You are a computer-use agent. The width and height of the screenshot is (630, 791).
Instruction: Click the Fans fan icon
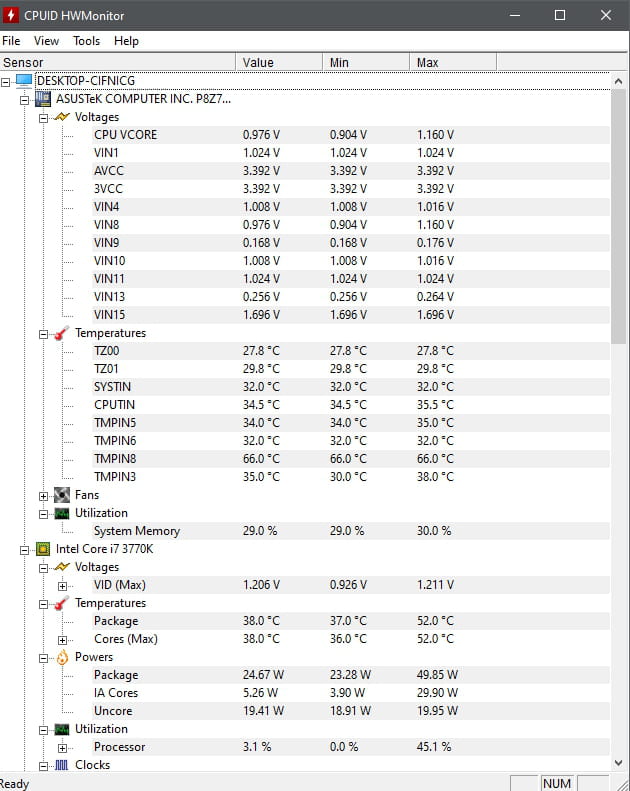click(62, 495)
